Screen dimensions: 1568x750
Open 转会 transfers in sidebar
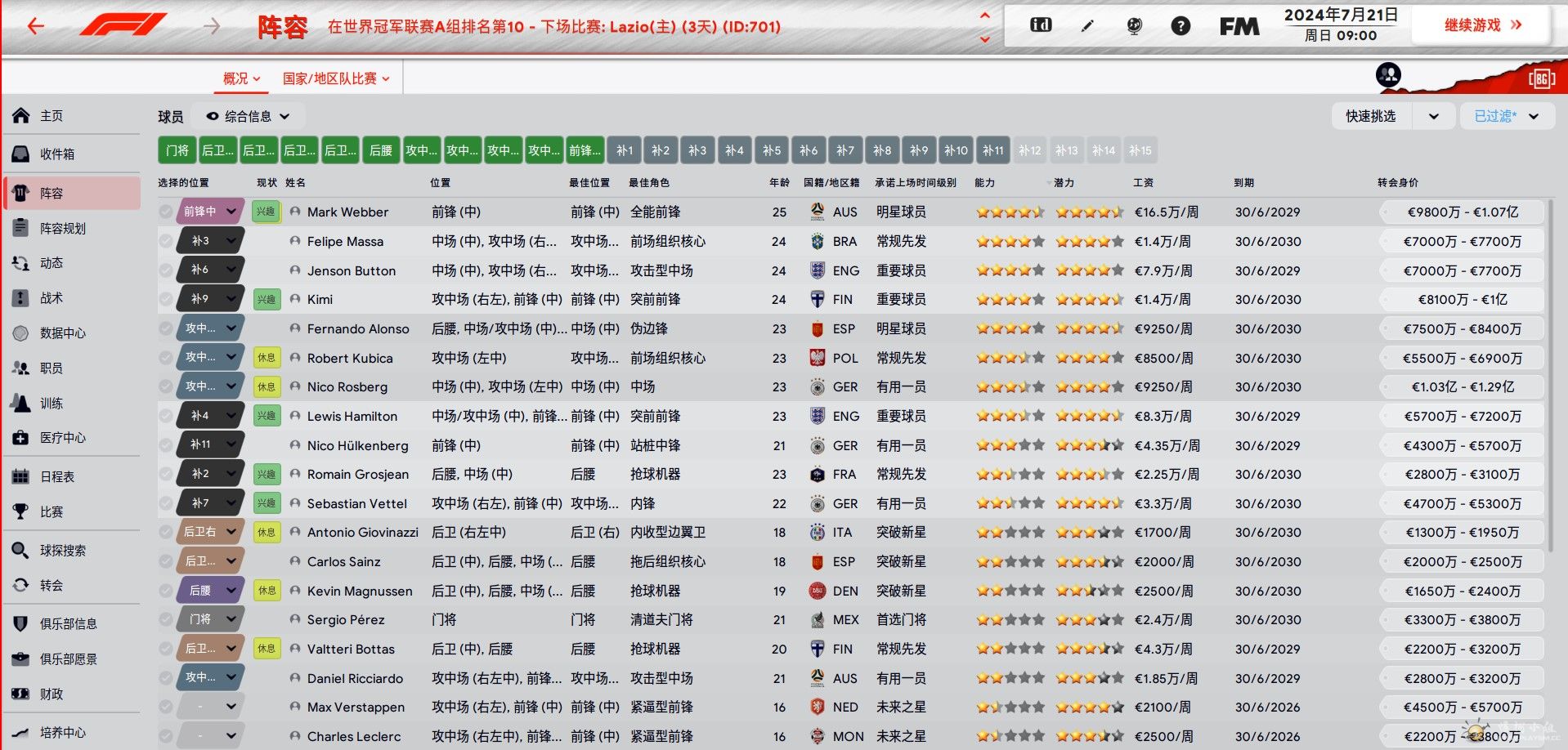[x=72, y=586]
